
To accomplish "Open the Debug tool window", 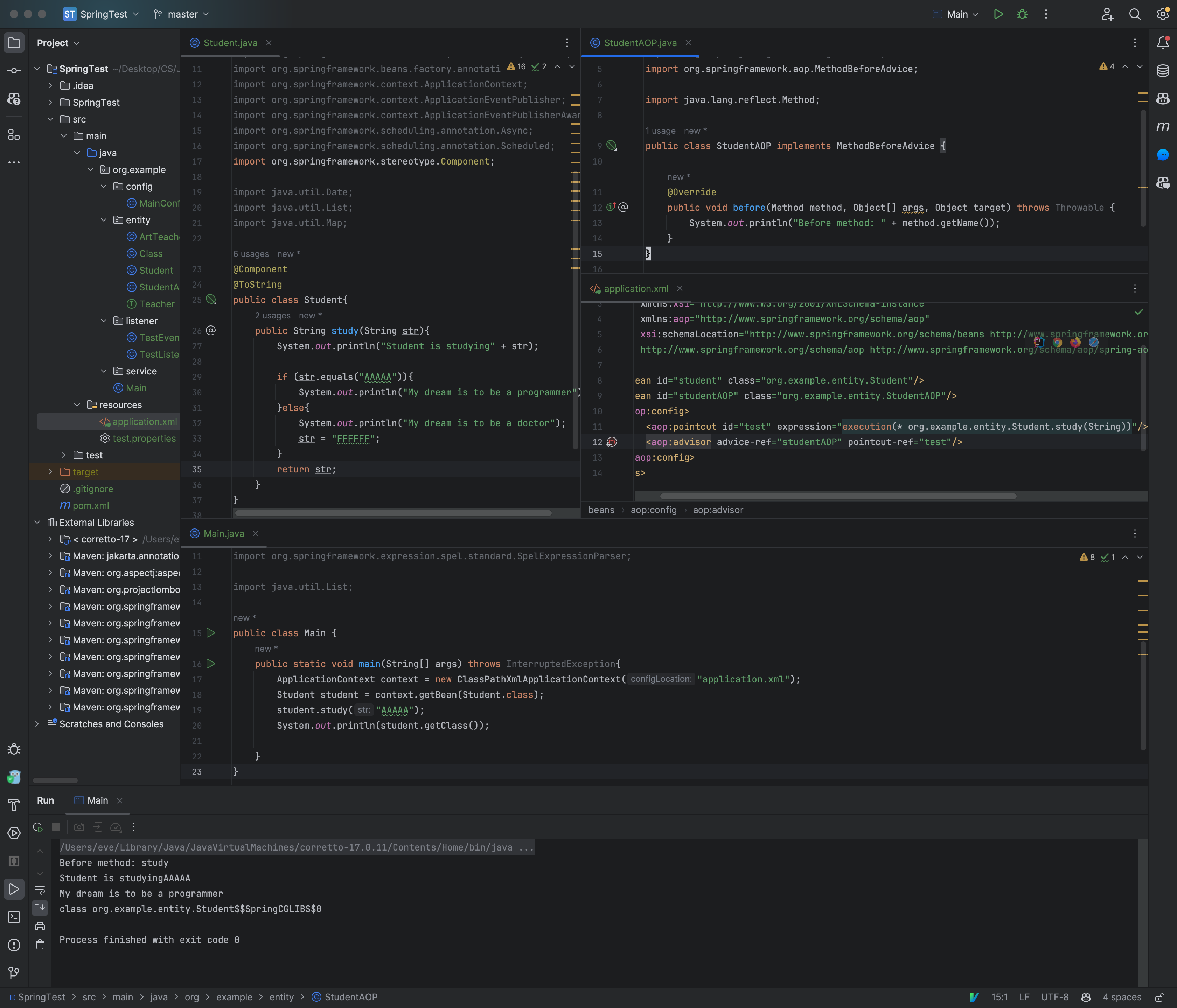I will (14, 749).
